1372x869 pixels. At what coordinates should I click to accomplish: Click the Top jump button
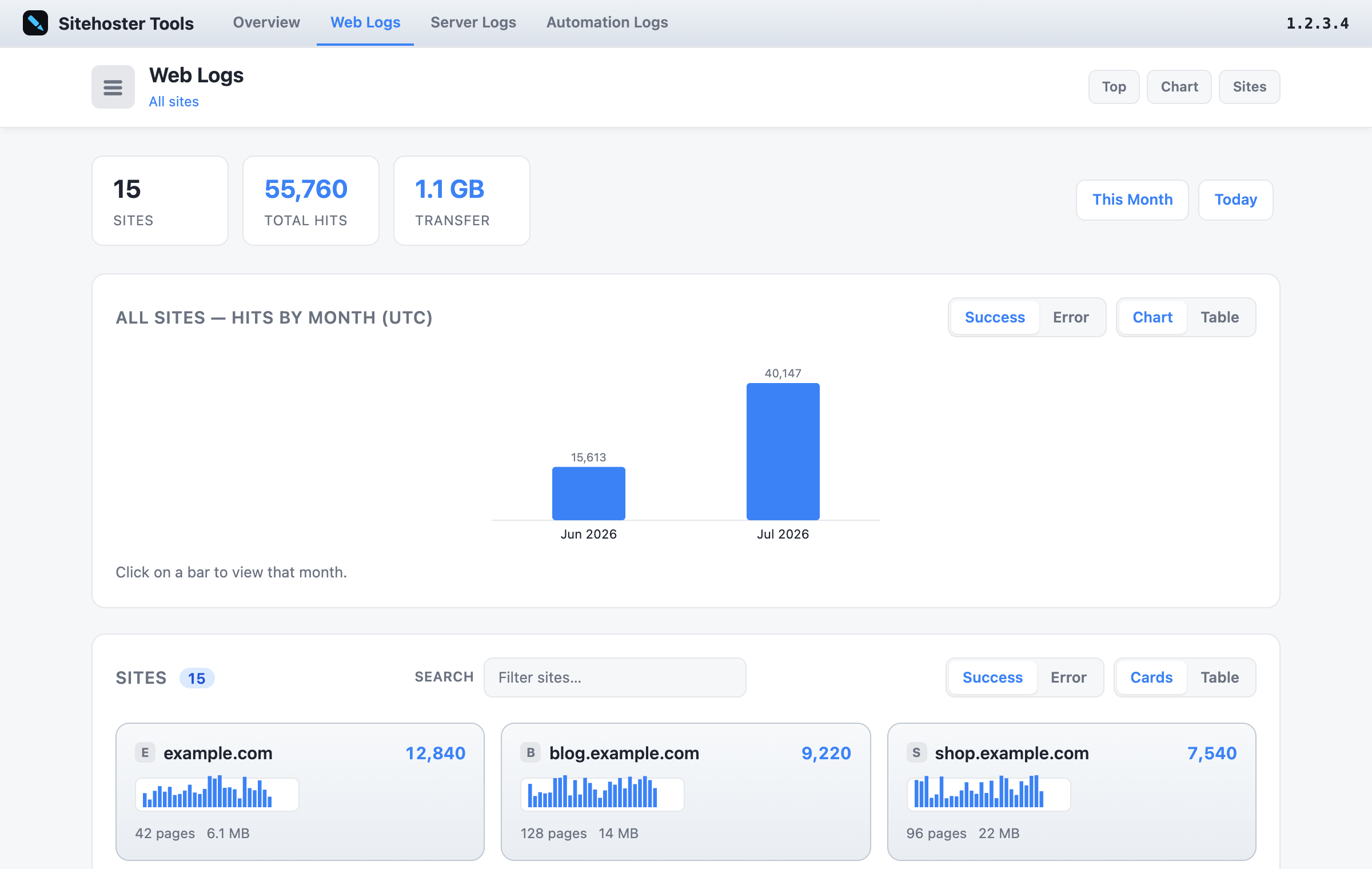pyautogui.click(x=1114, y=87)
